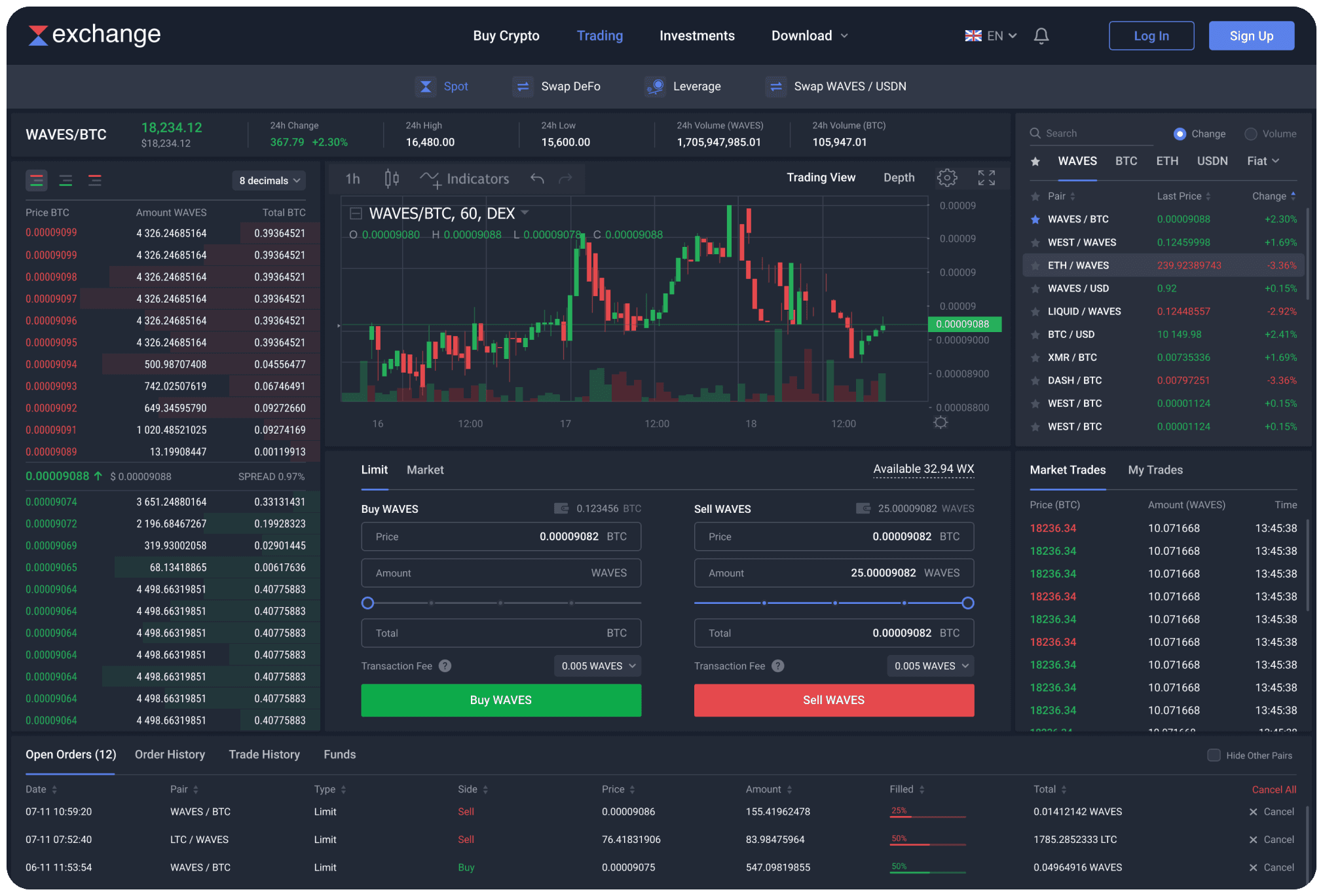Click the green Buy WAVES button

coord(501,700)
